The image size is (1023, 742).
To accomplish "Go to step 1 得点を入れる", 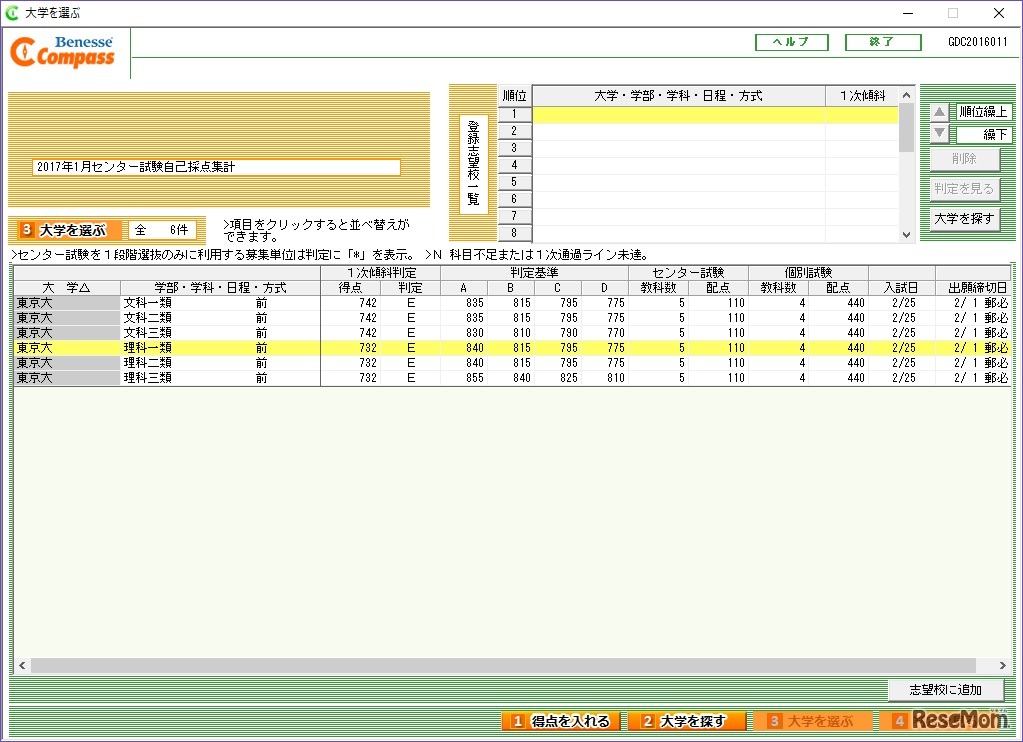I will click(560, 721).
